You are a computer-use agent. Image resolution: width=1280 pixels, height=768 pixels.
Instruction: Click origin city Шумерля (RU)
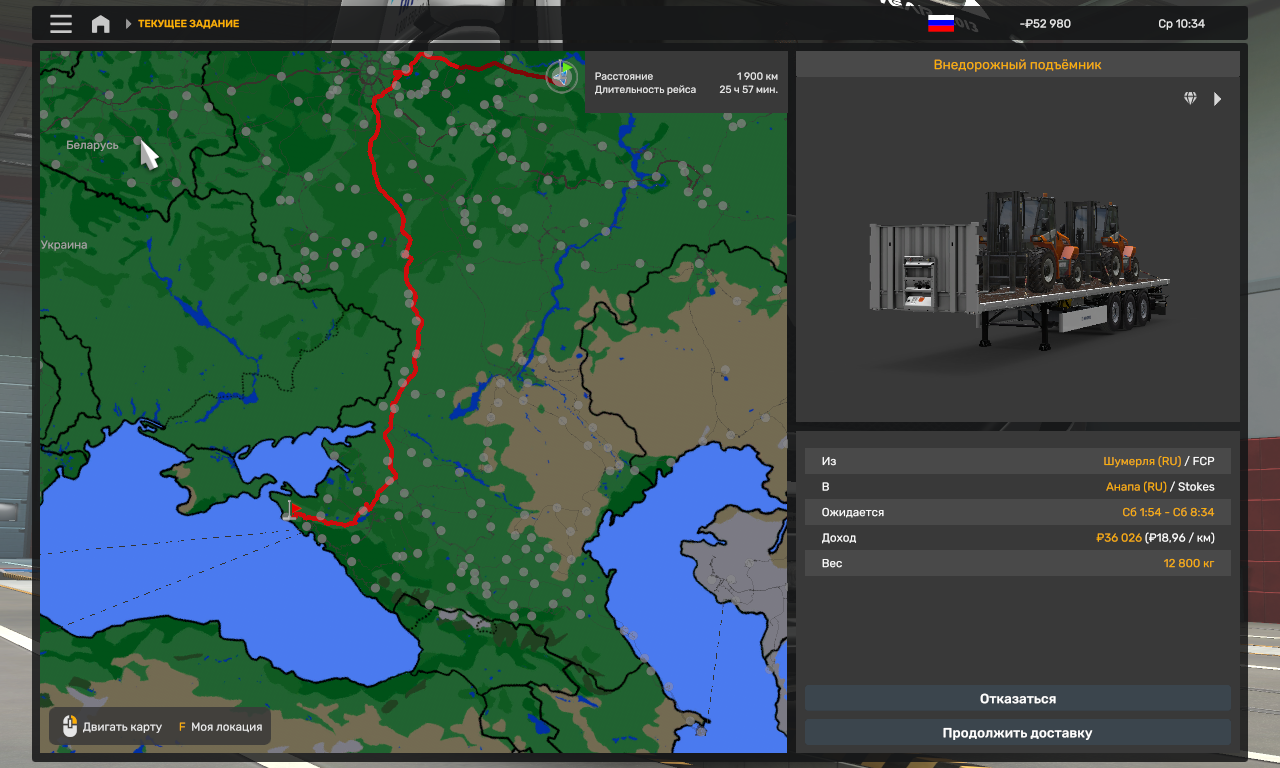[x=1142, y=461]
